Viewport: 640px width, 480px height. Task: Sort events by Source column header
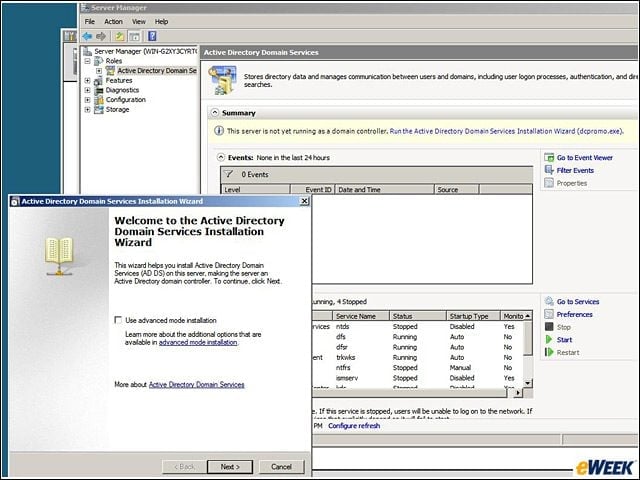[457, 189]
